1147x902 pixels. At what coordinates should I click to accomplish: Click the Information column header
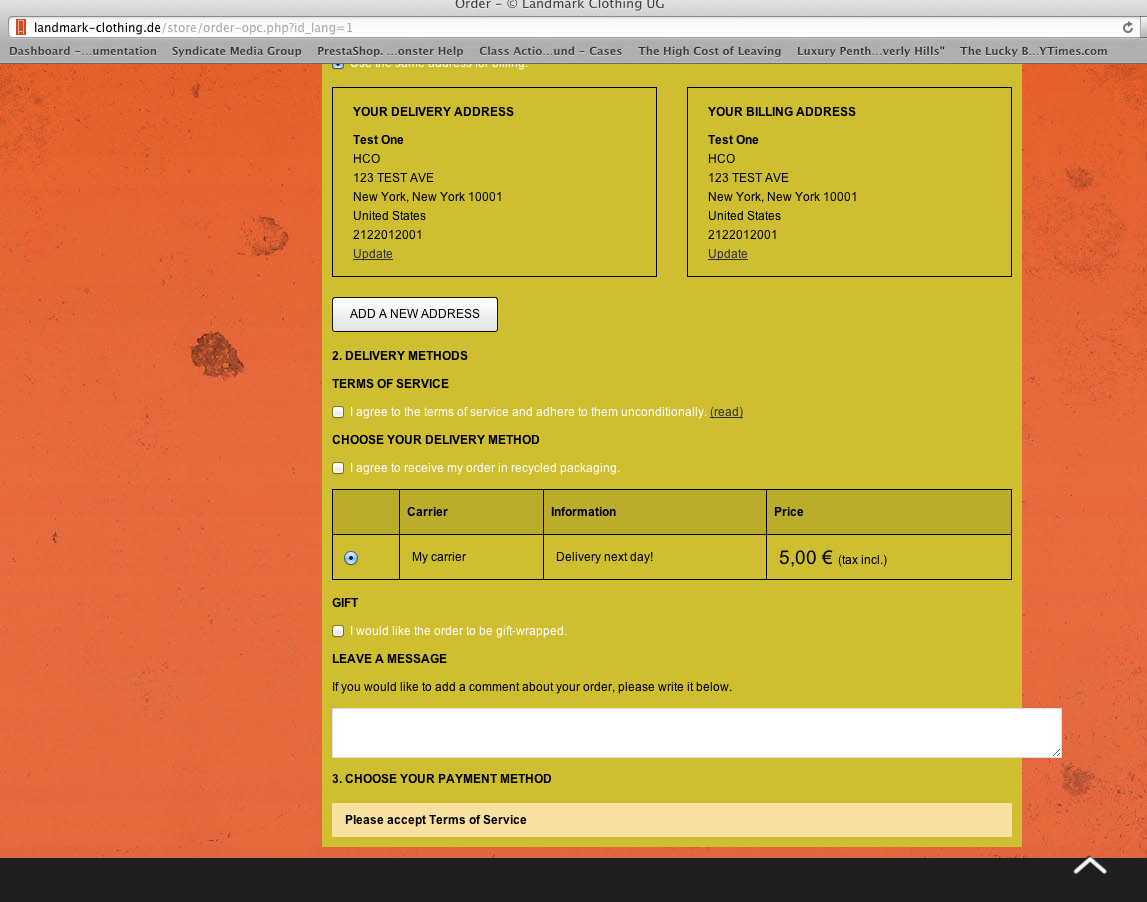click(x=655, y=512)
